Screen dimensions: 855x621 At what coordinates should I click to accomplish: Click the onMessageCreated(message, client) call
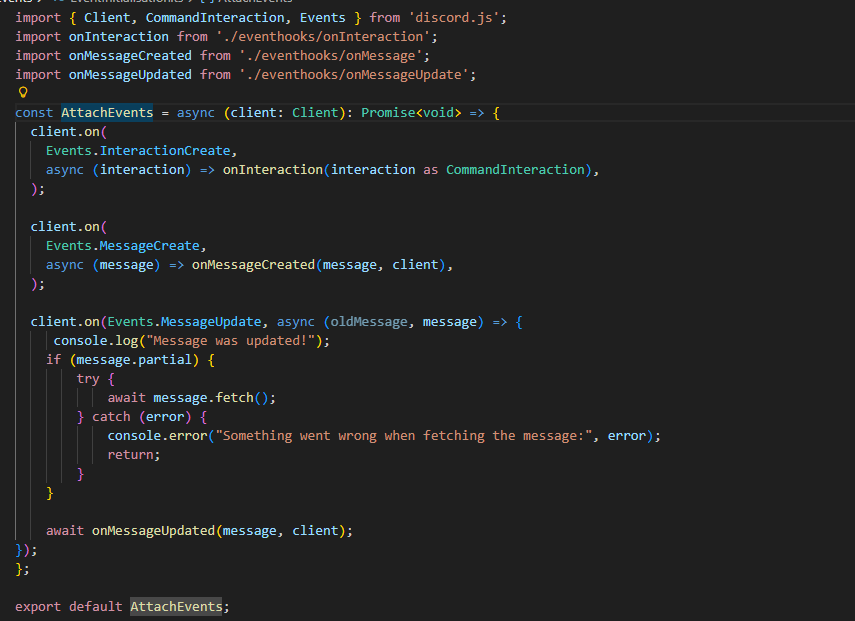(318, 265)
